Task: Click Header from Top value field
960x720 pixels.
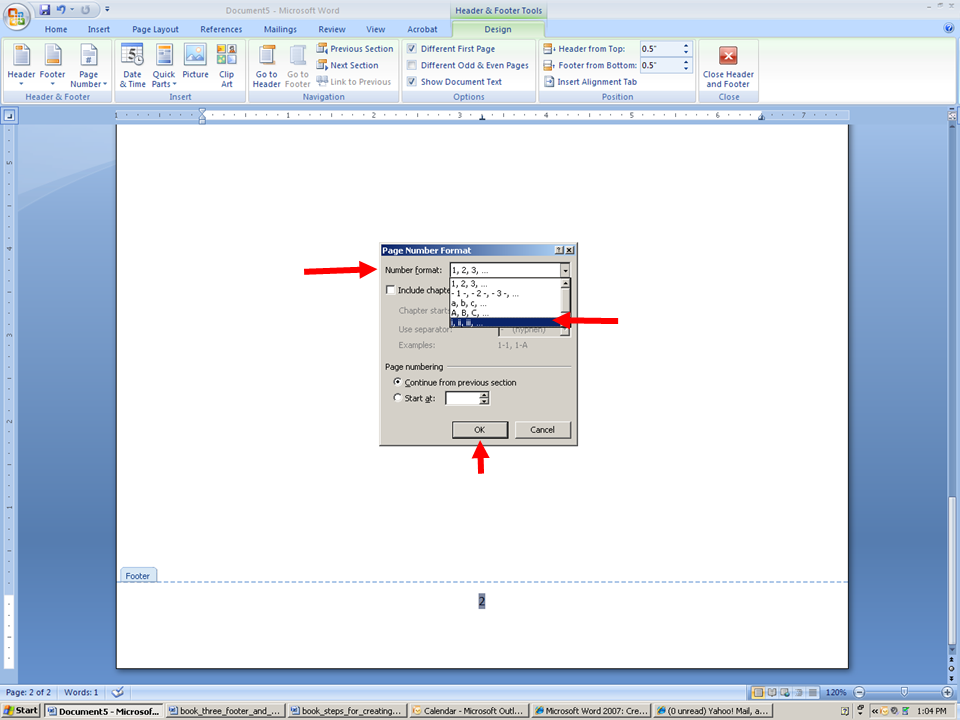Action: tap(661, 48)
